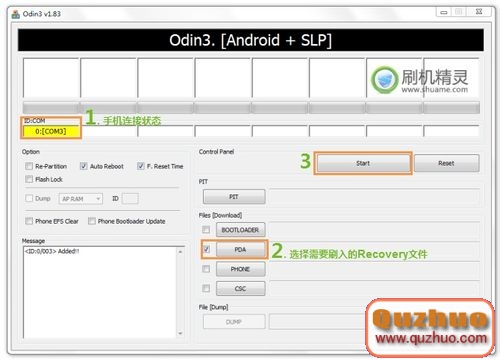Click the DUMP file button
500x363 pixels.
tap(234, 322)
